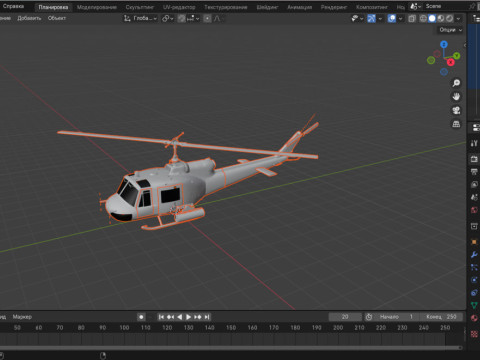Toggle proportional editing
The width and height of the screenshot is (480, 360).
[207, 19]
